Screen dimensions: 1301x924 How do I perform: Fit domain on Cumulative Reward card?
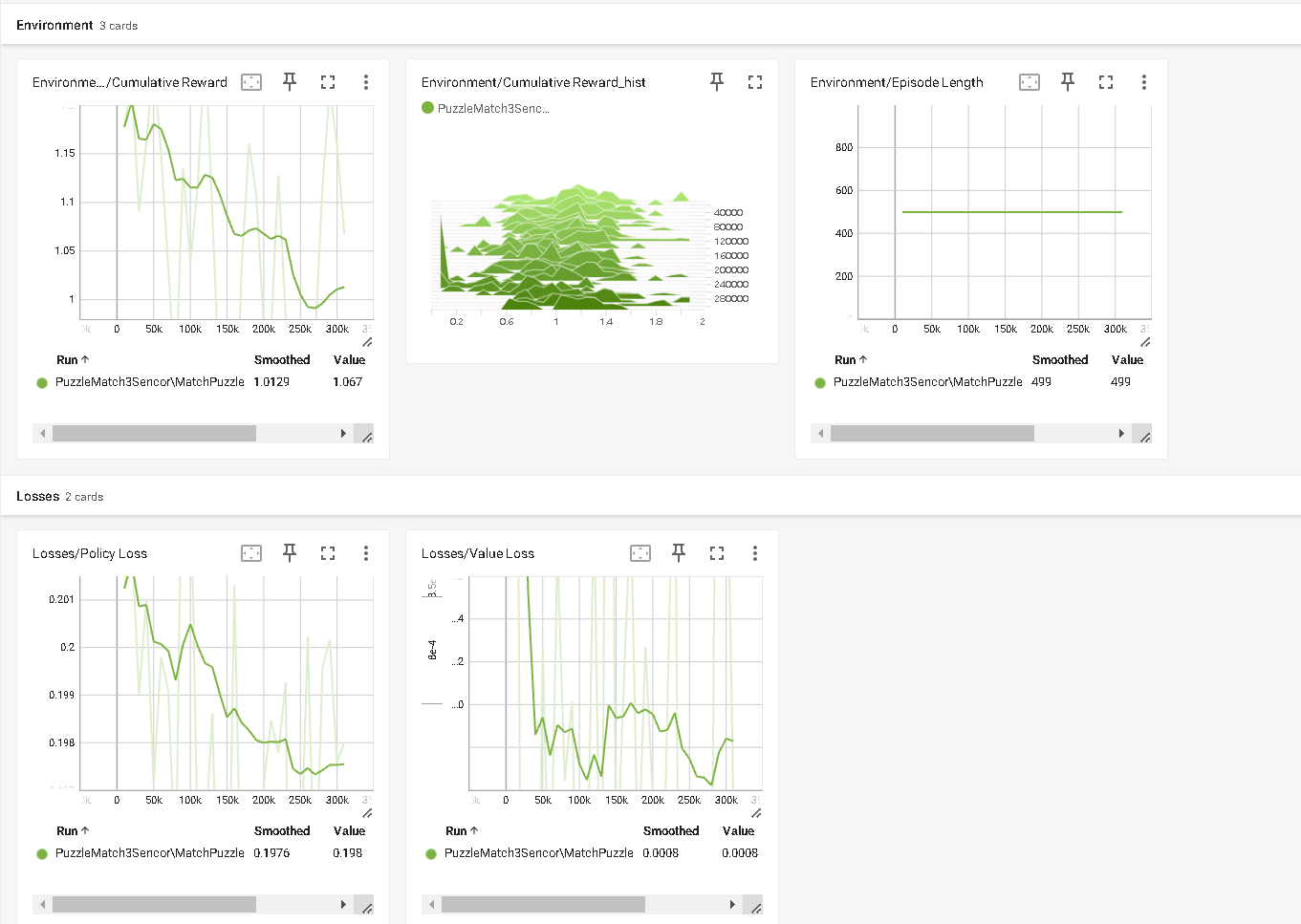tap(251, 82)
